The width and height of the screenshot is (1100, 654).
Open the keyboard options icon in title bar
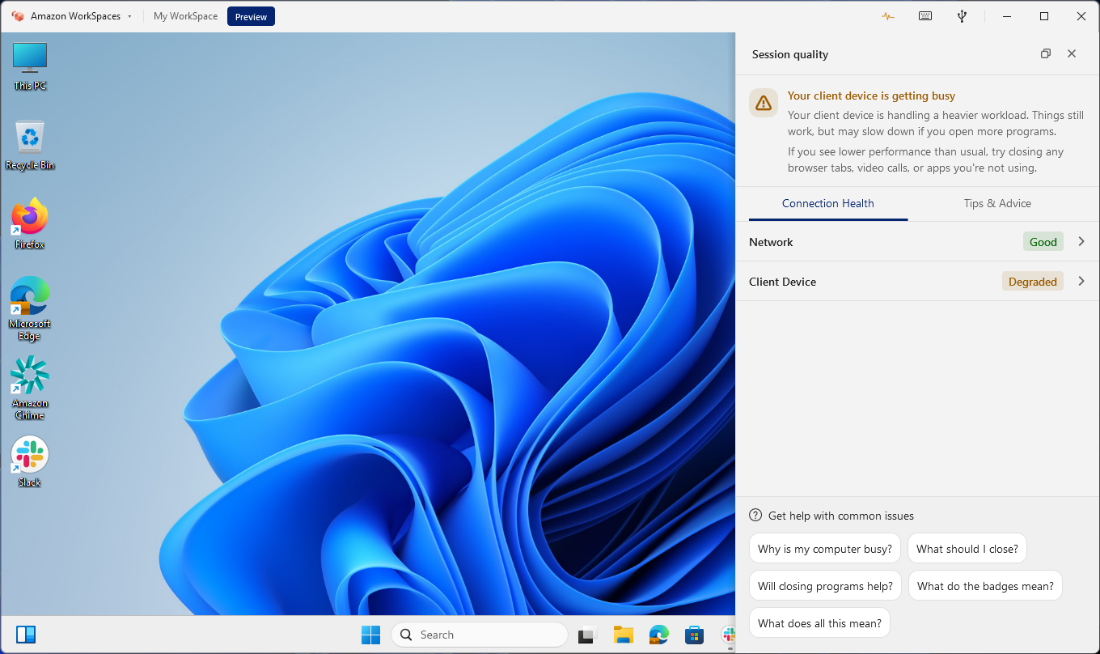925,16
